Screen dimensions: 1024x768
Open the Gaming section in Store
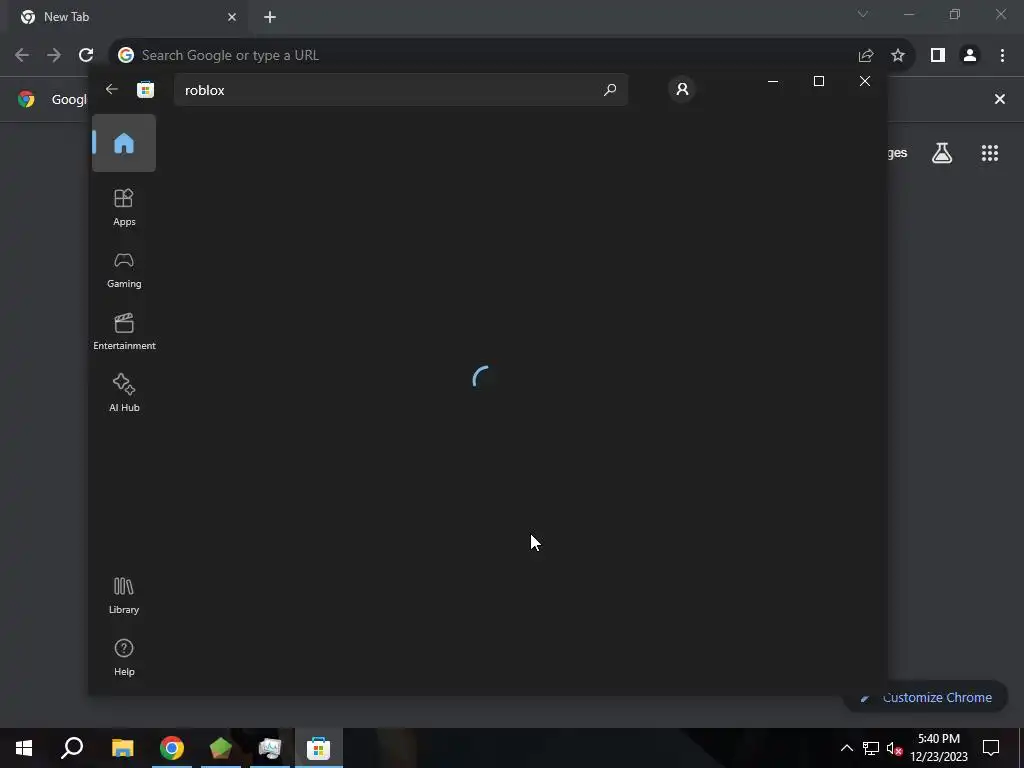pos(123,270)
